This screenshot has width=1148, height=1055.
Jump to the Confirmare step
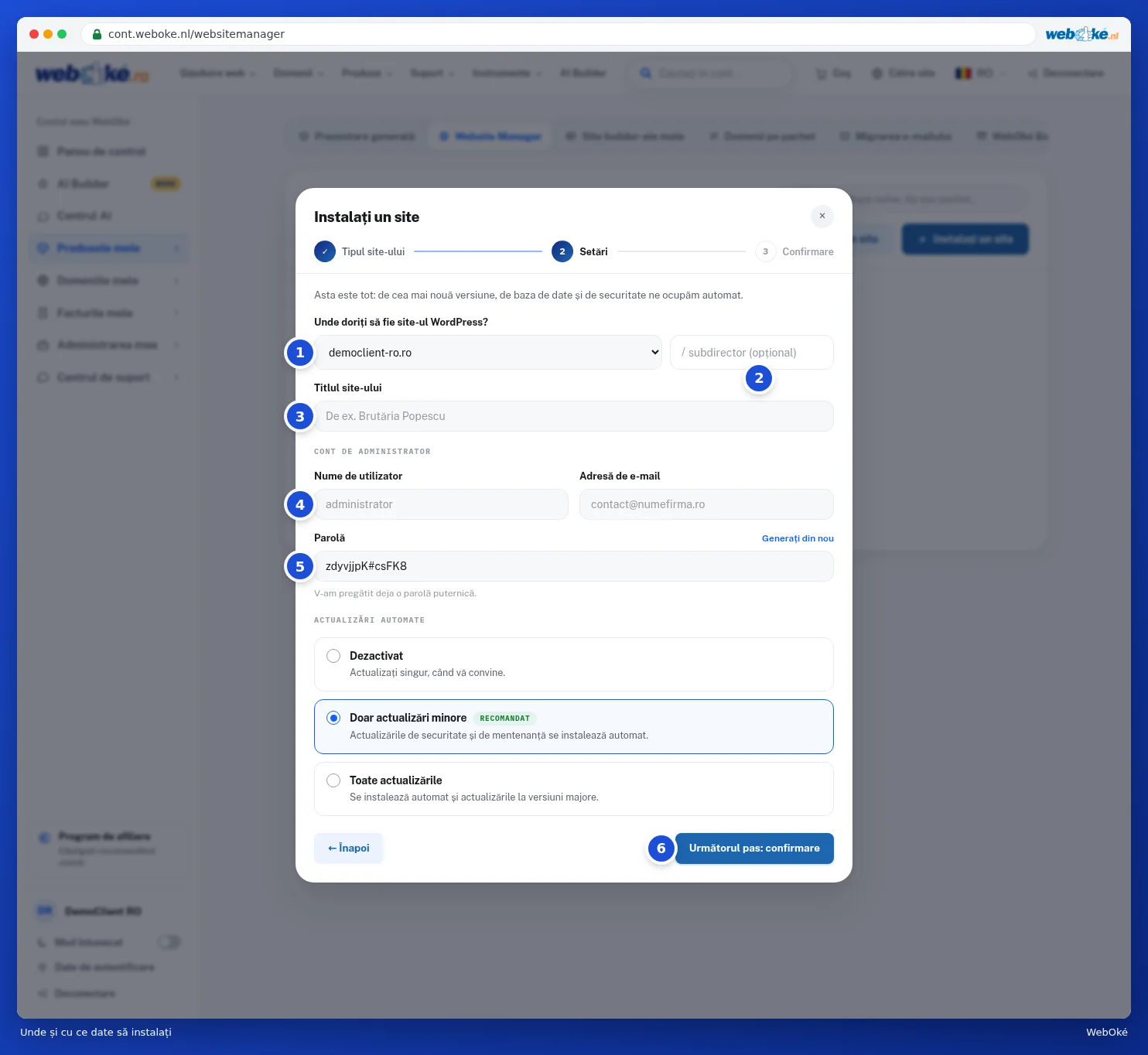click(794, 251)
